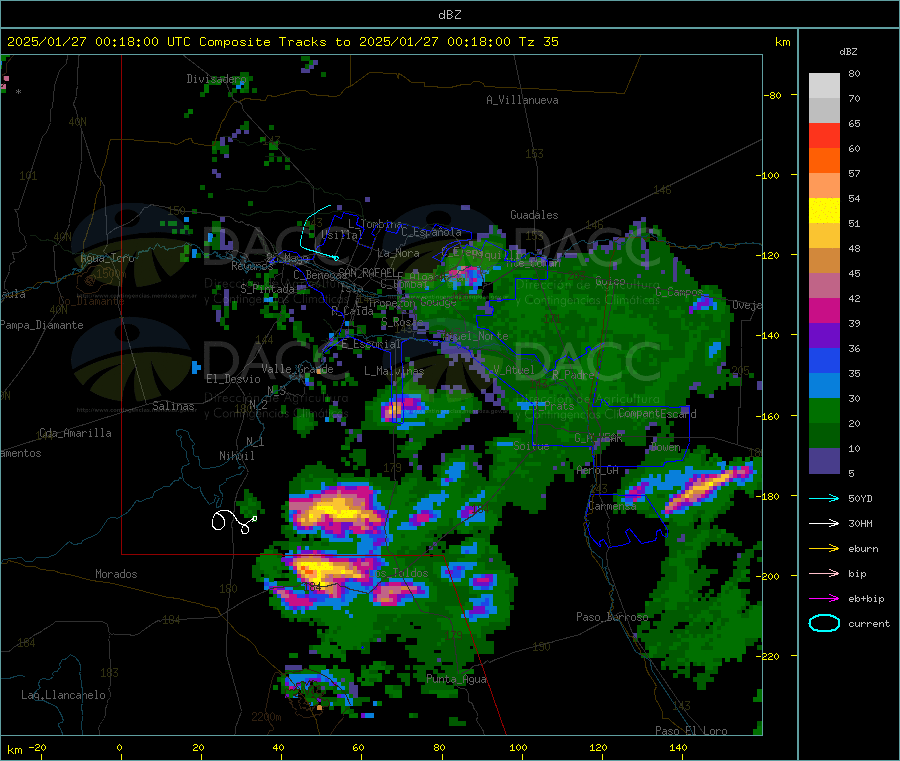Pick the light orange swatch between 57 and 54
The image size is (900, 761).
(x=824, y=186)
